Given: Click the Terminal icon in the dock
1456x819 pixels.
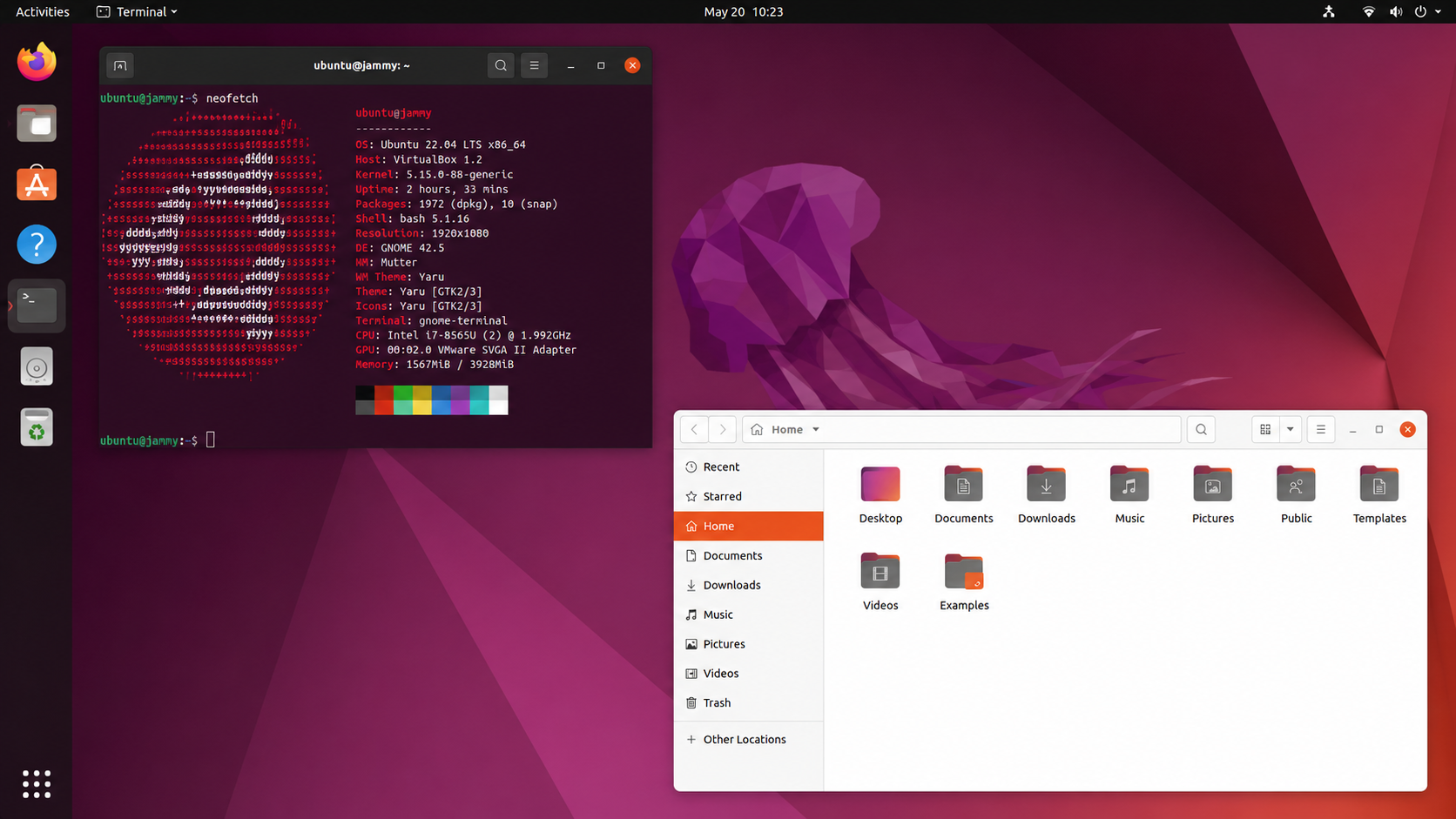Looking at the screenshot, I should (37, 305).
